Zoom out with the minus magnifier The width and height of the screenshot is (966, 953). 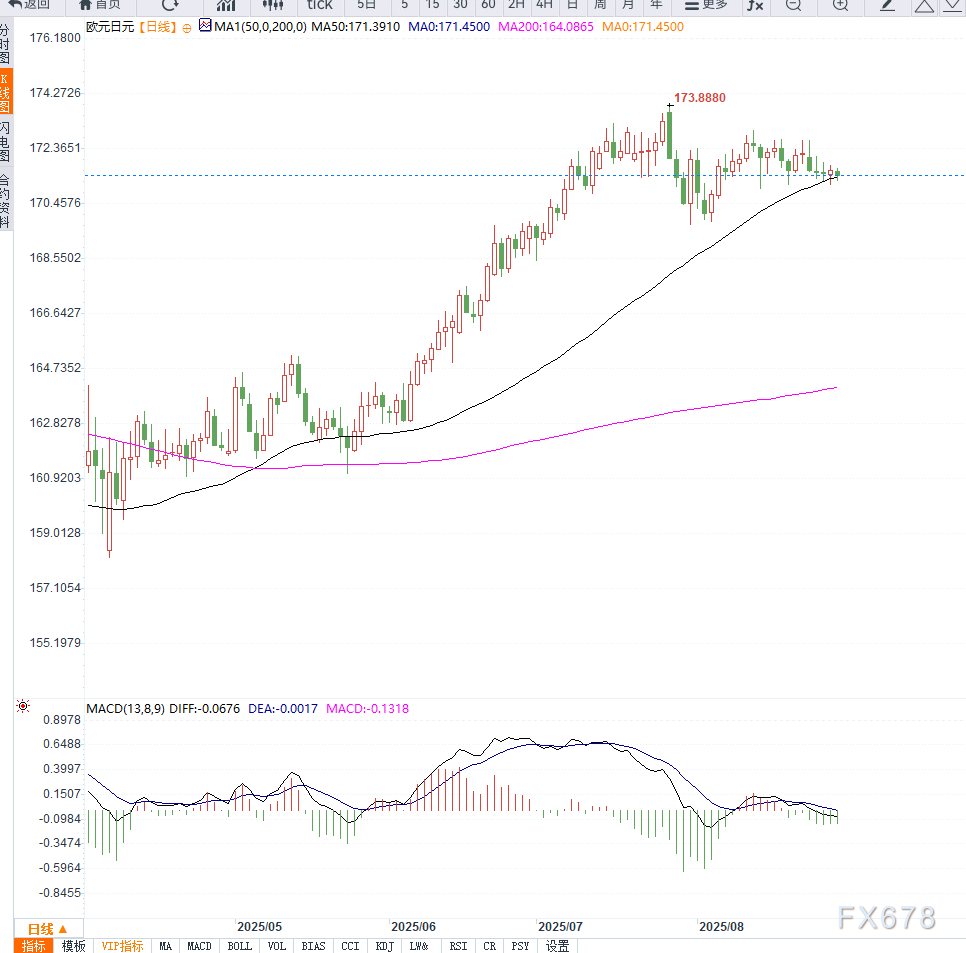click(793, 5)
